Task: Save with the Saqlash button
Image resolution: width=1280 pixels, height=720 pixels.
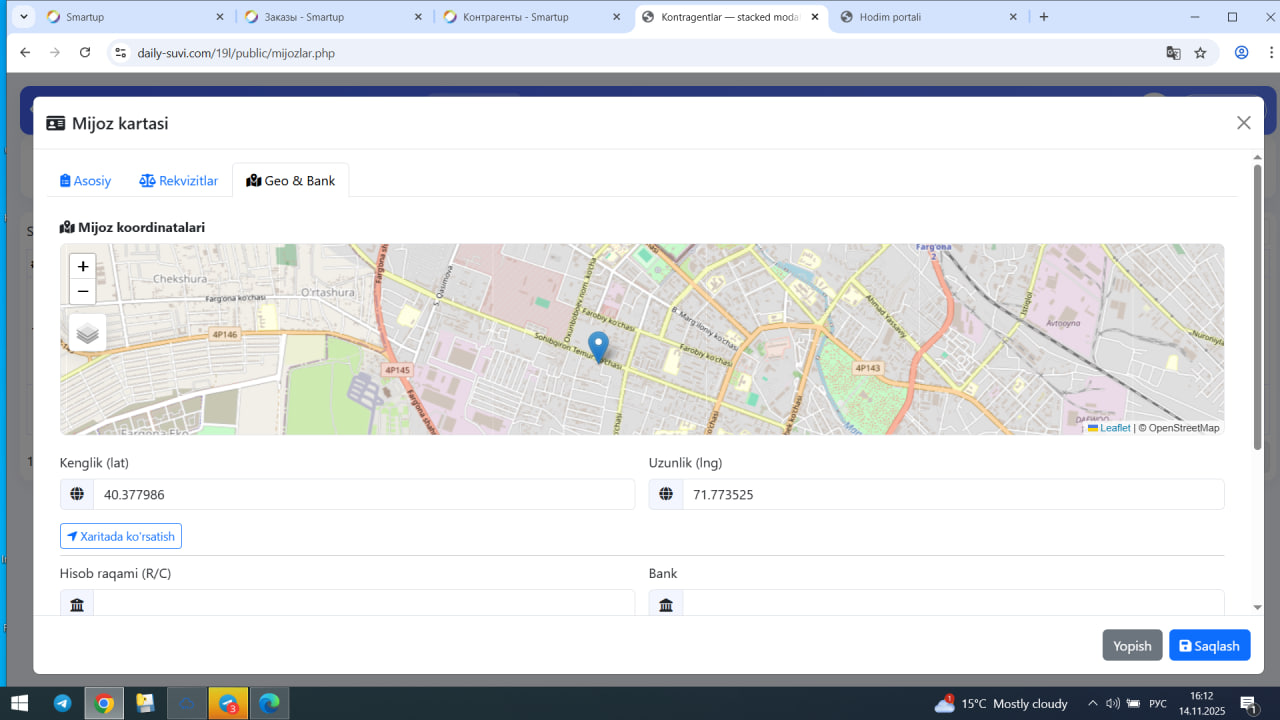Action: [x=1209, y=646]
